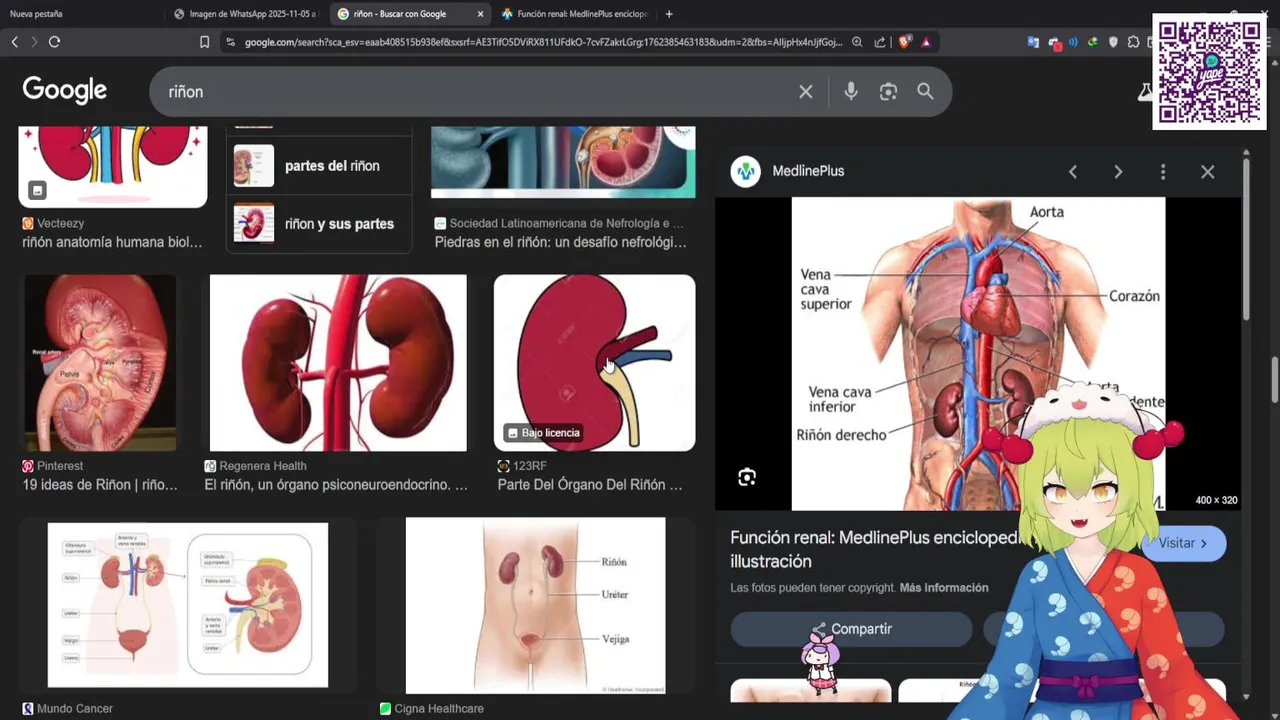Open the Mundo Cancer urinary diagram image
Image resolution: width=1280 pixels, height=720 pixels.
[188, 605]
